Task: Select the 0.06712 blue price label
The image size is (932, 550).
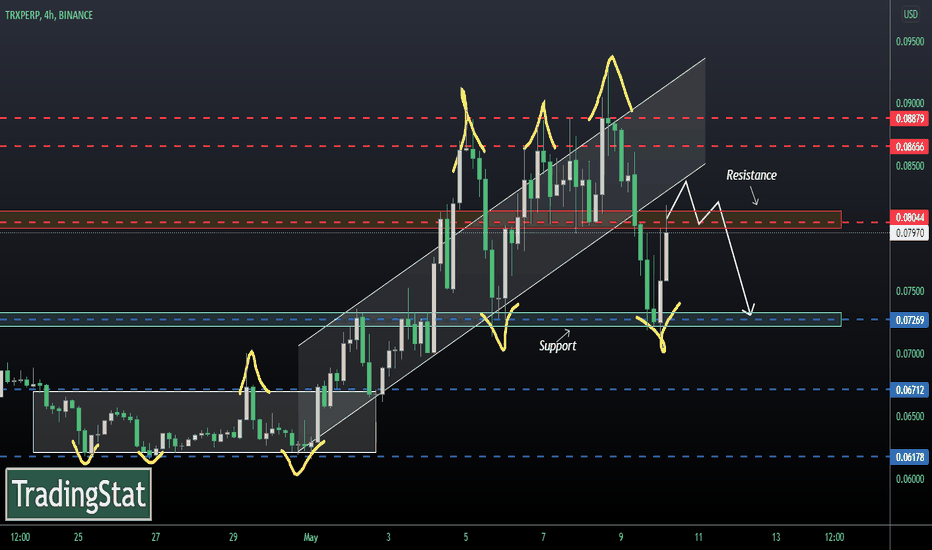Action: [x=909, y=390]
